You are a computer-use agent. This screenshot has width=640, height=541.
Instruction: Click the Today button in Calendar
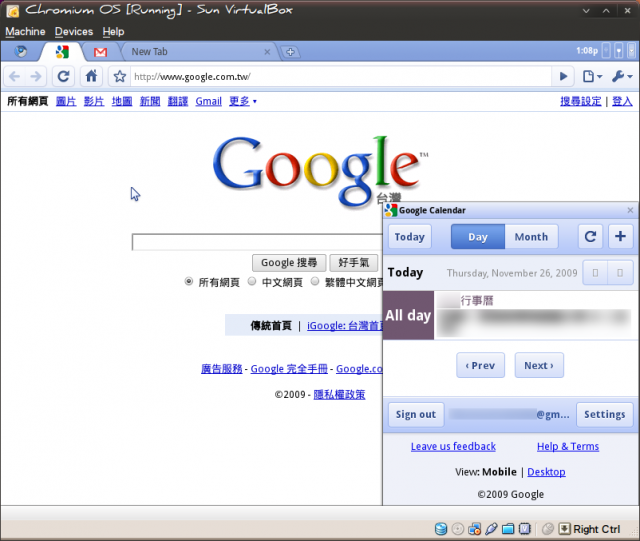409,236
